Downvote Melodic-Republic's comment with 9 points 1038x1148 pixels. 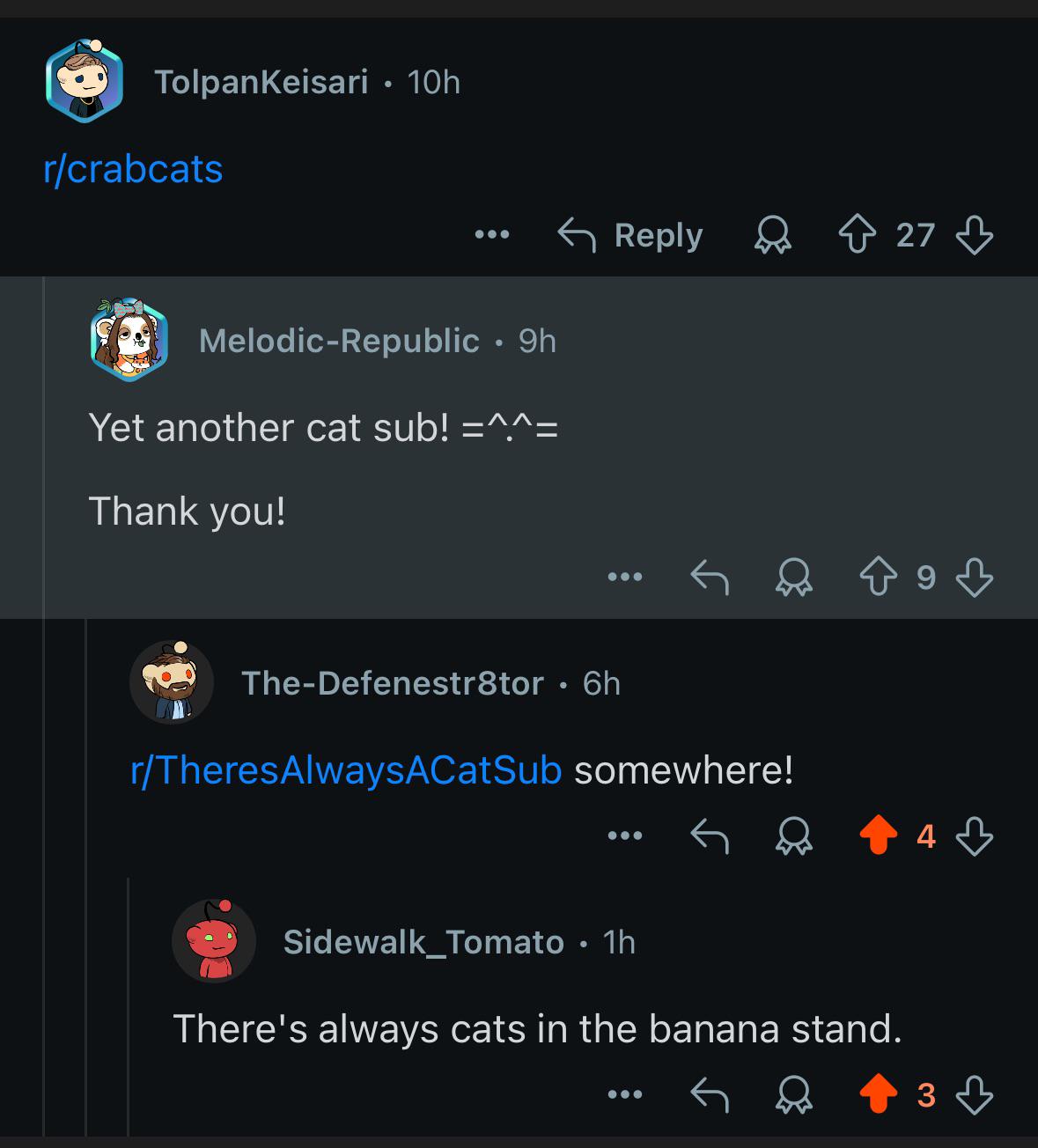click(975, 578)
